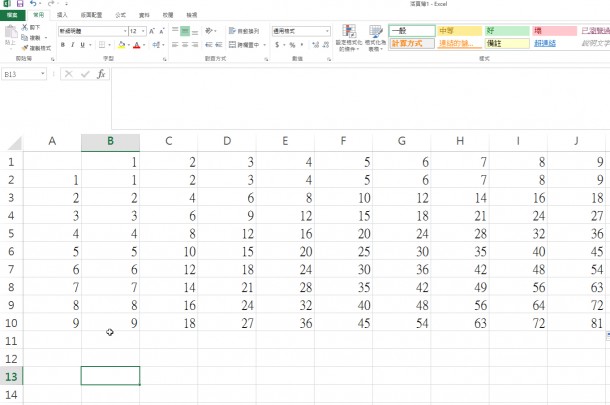Click the Borders icon
The image size is (610, 405).
pos(102,45)
